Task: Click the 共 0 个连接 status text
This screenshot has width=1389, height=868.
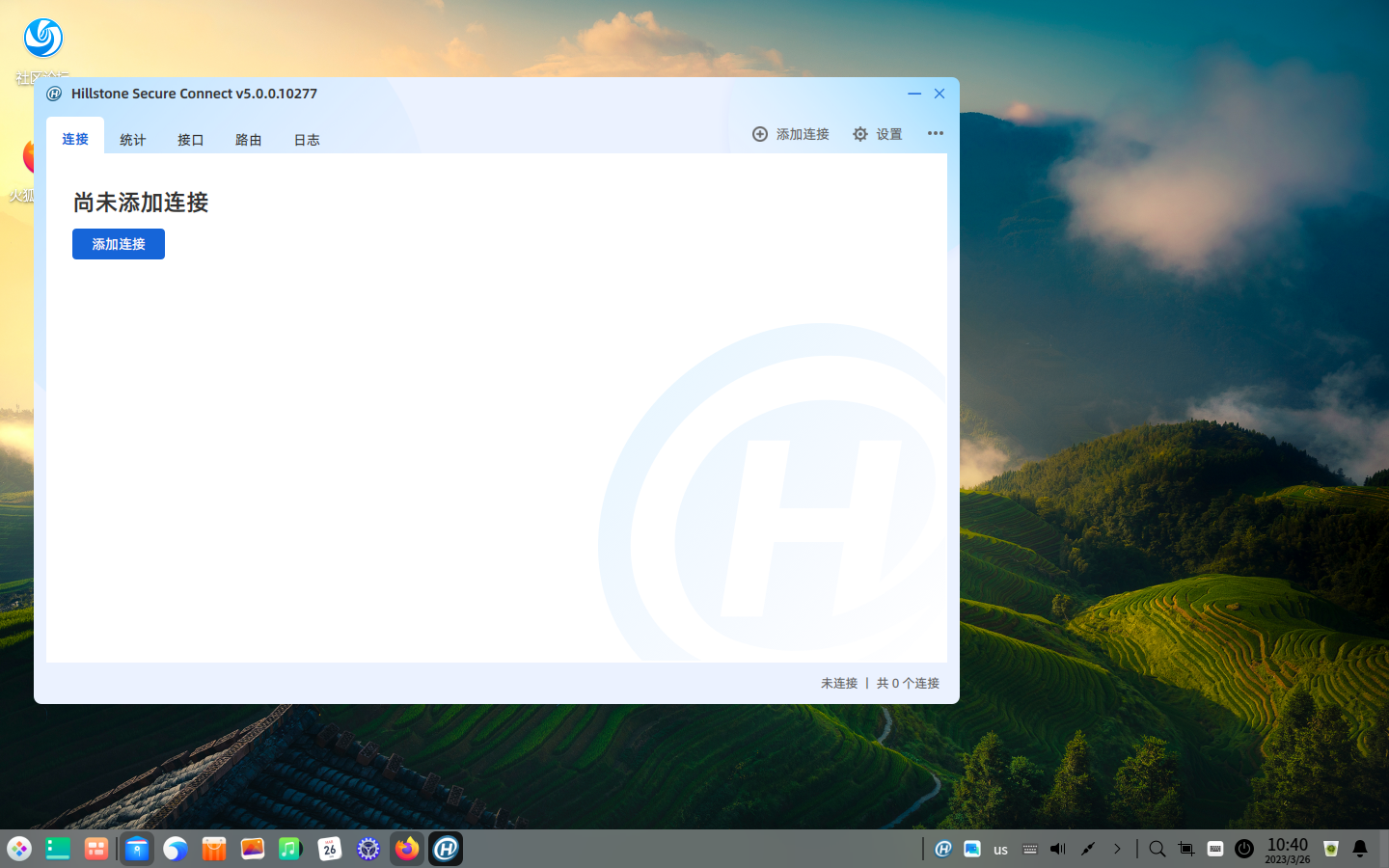Action: (908, 683)
